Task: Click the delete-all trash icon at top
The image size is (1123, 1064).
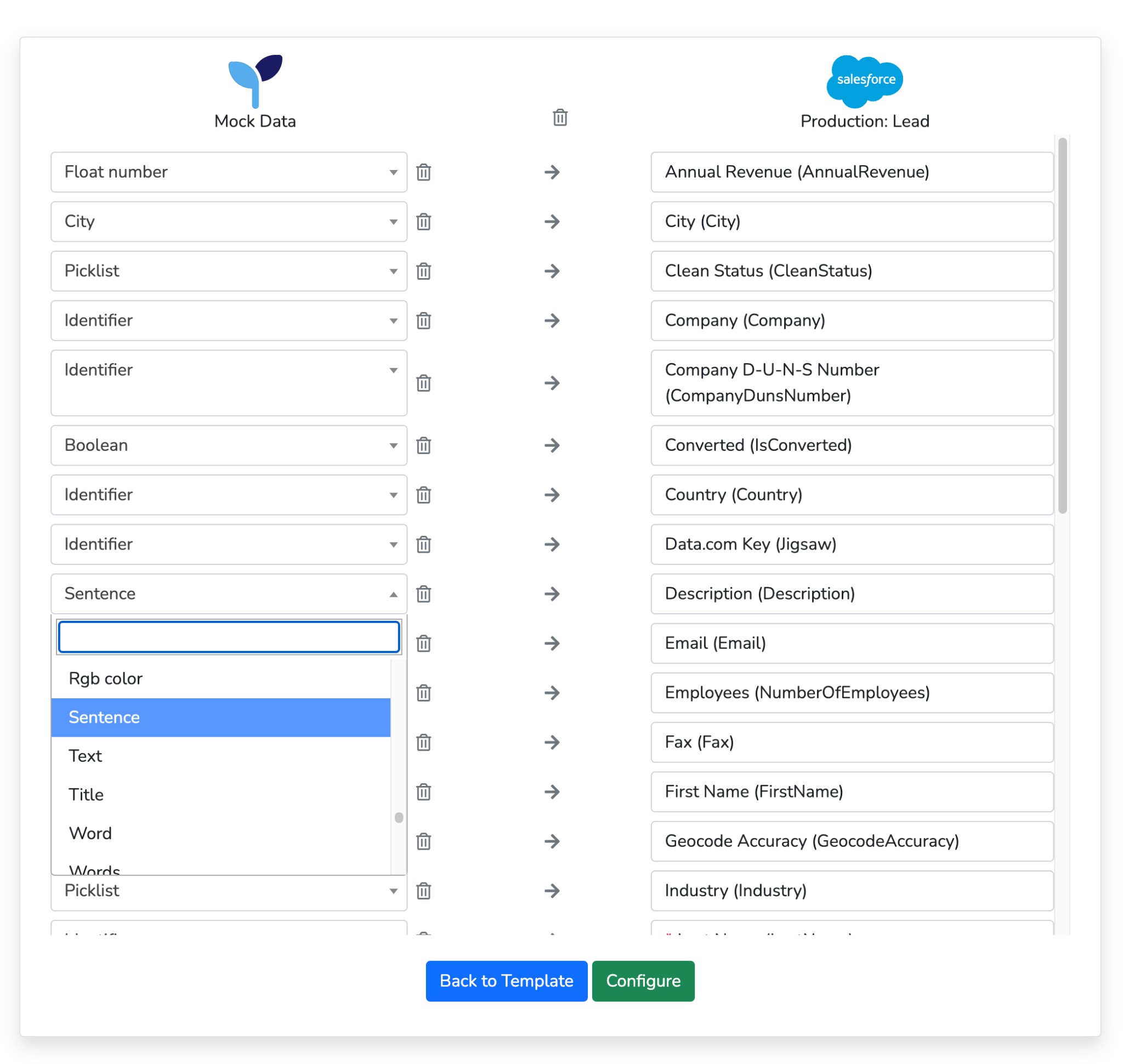Action: click(560, 117)
